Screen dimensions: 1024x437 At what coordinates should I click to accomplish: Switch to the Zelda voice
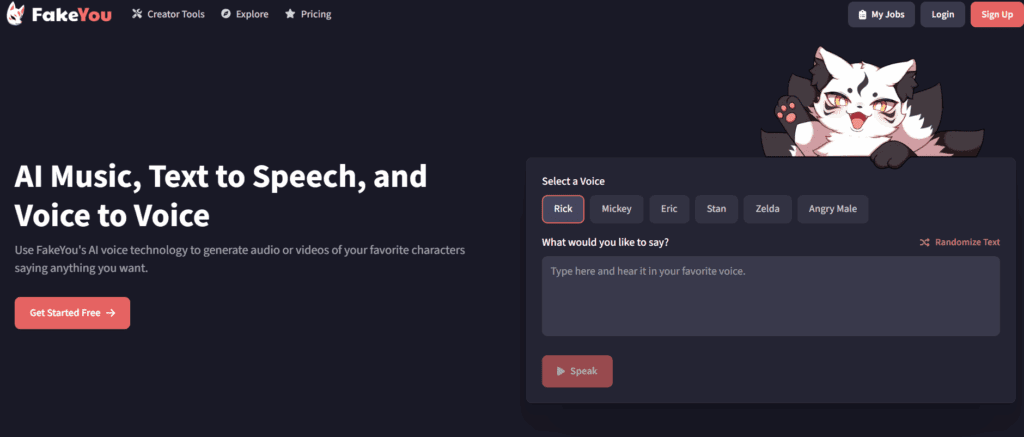pyautogui.click(x=768, y=209)
